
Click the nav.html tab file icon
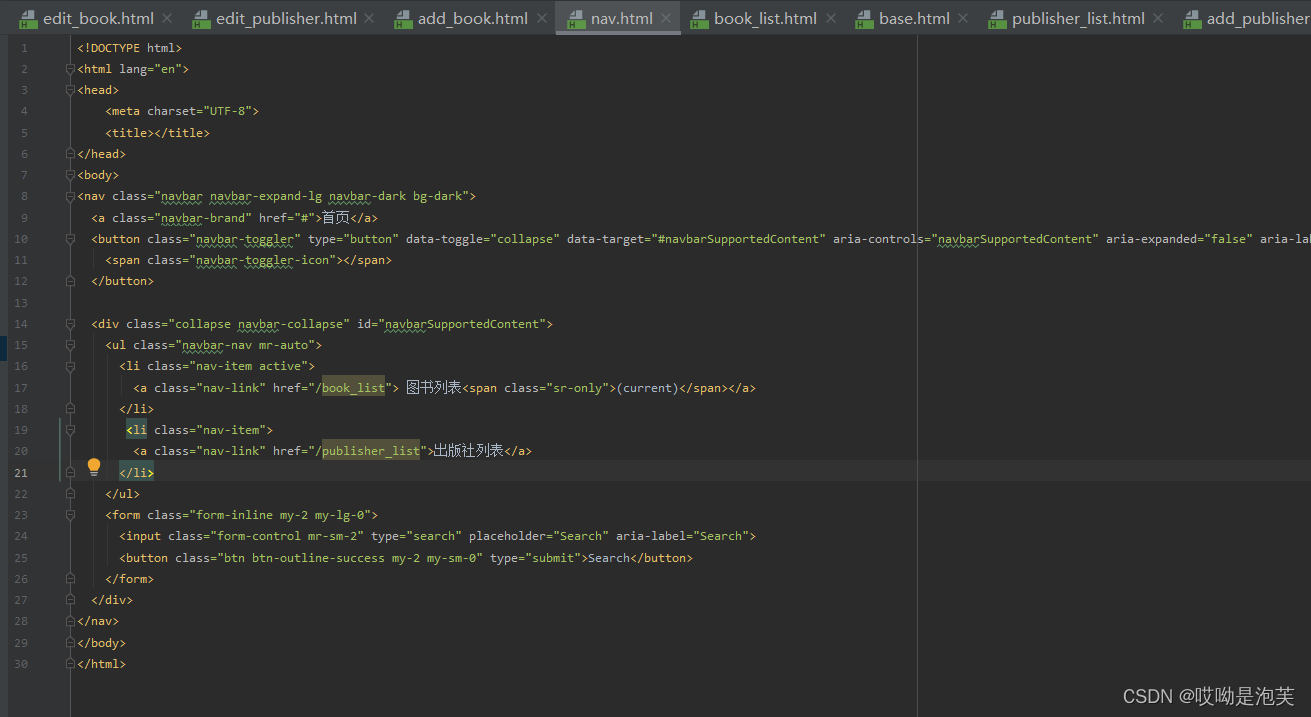pos(576,18)
